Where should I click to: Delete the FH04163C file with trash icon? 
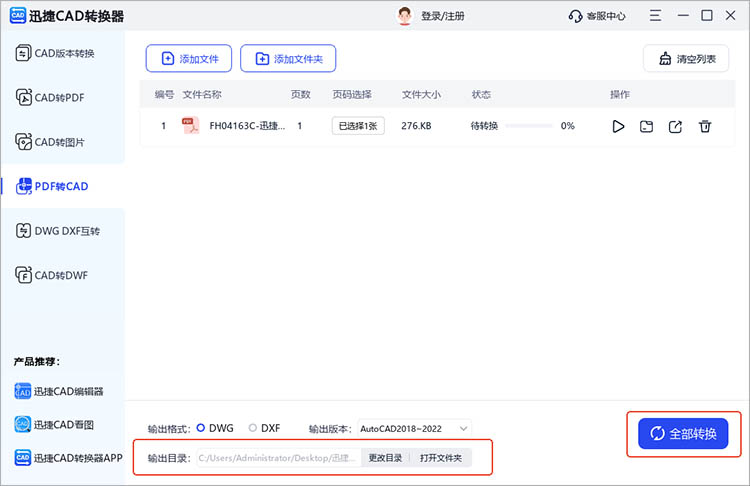click(705, 126)
